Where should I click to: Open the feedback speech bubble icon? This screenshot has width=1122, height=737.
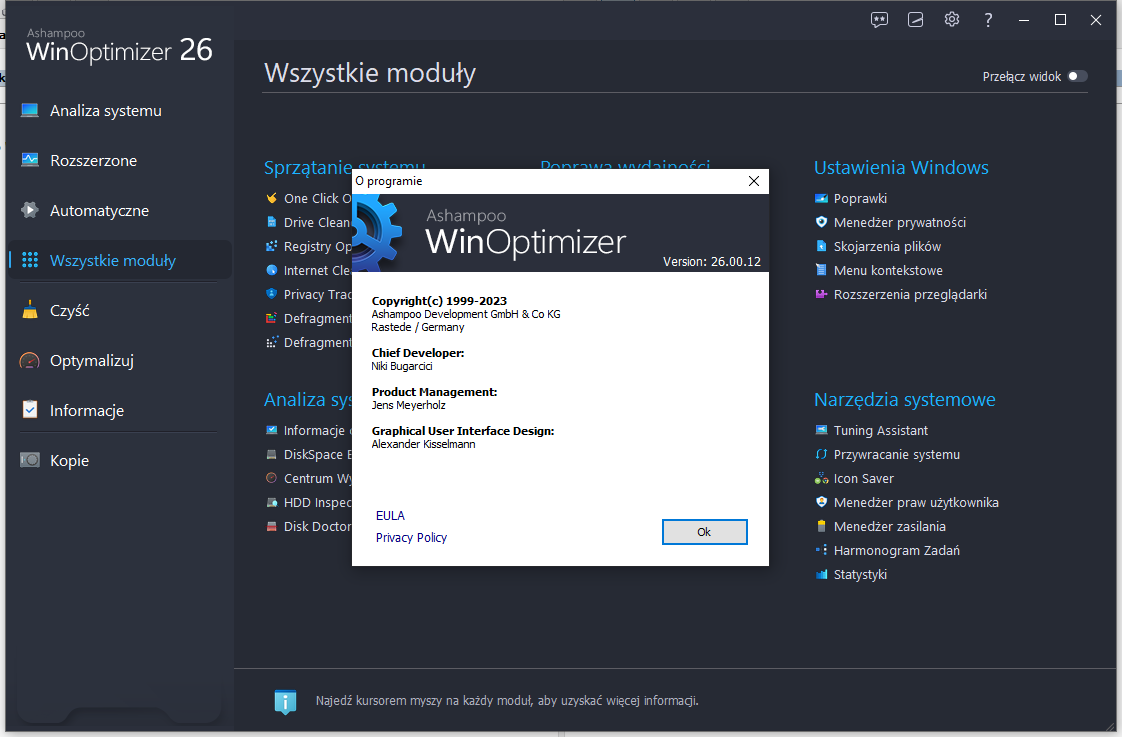pos(879,20)
